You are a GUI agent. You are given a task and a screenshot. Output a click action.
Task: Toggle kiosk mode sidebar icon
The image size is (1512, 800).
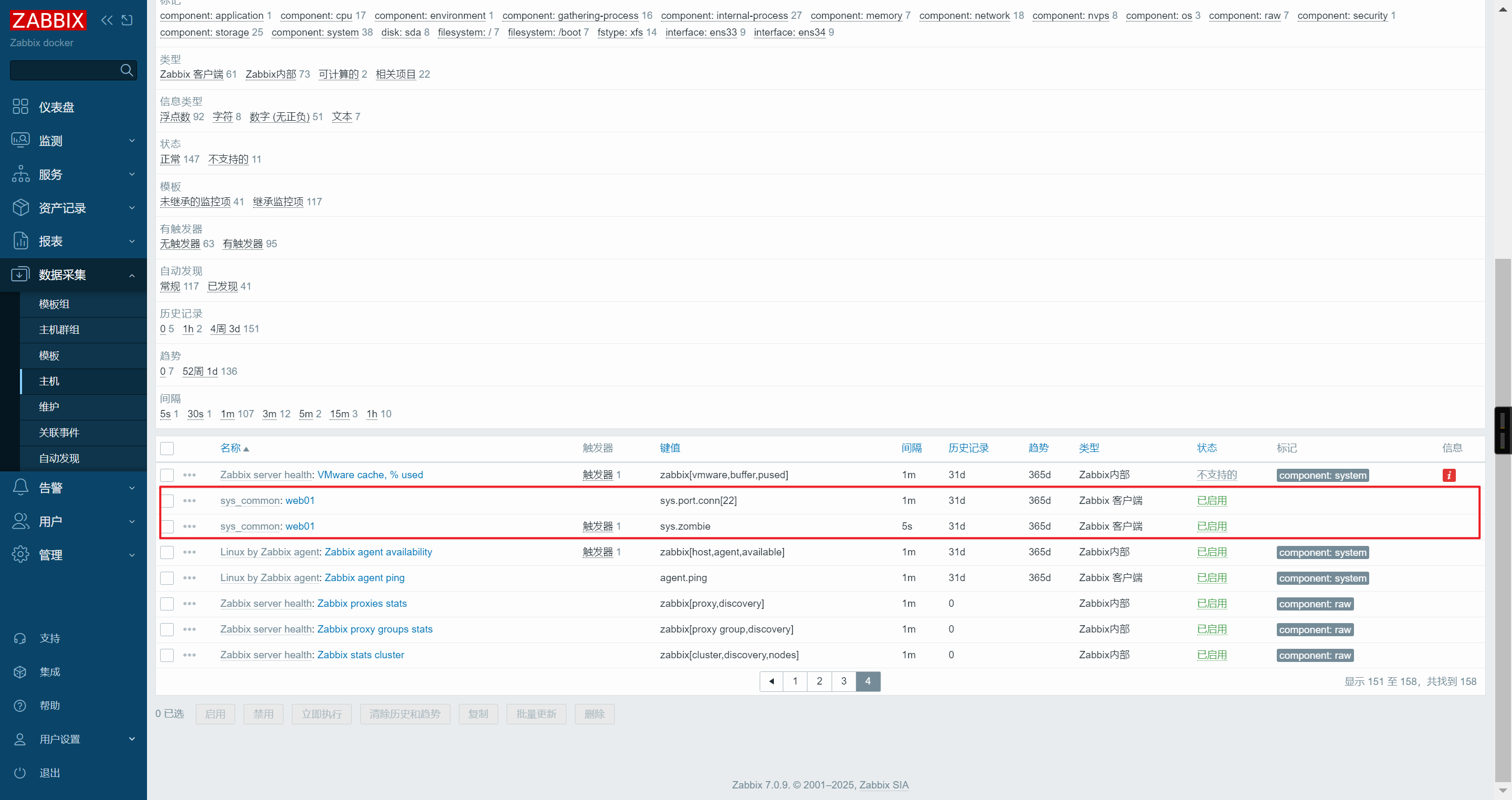click(127, 20)
